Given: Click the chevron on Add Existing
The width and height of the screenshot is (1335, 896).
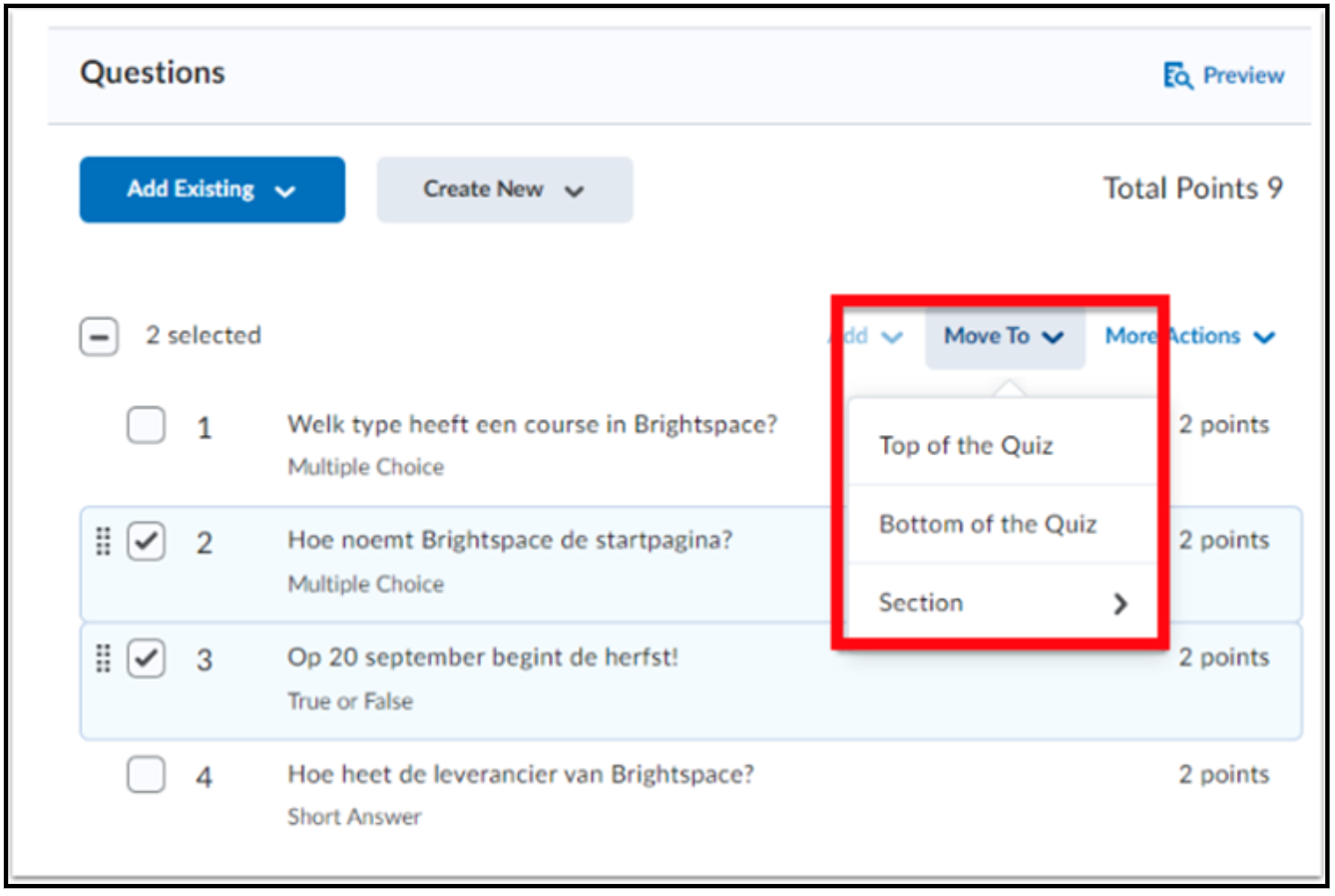Looking at the screenshot, I should [284, 191].
